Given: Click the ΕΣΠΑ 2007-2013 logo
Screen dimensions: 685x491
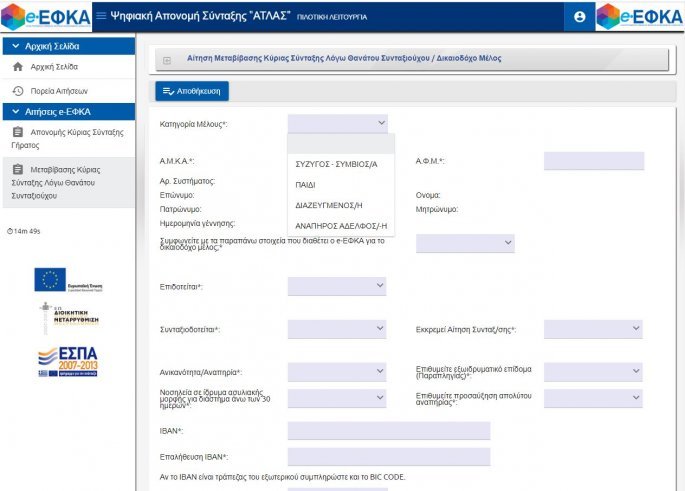Looking at the screenshot, I should point(68,362).
